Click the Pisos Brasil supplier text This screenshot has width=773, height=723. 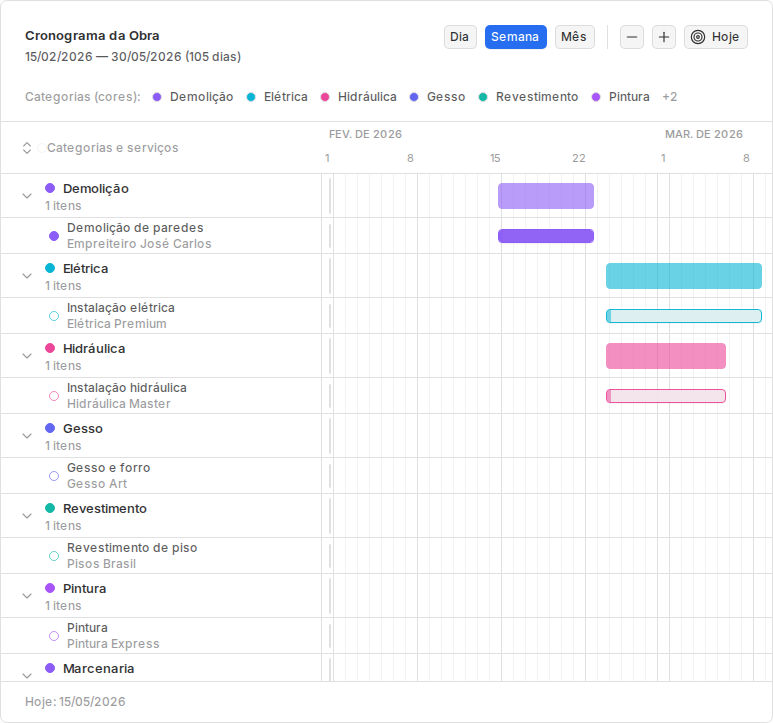pyautogui.click(x=102, y=564)
